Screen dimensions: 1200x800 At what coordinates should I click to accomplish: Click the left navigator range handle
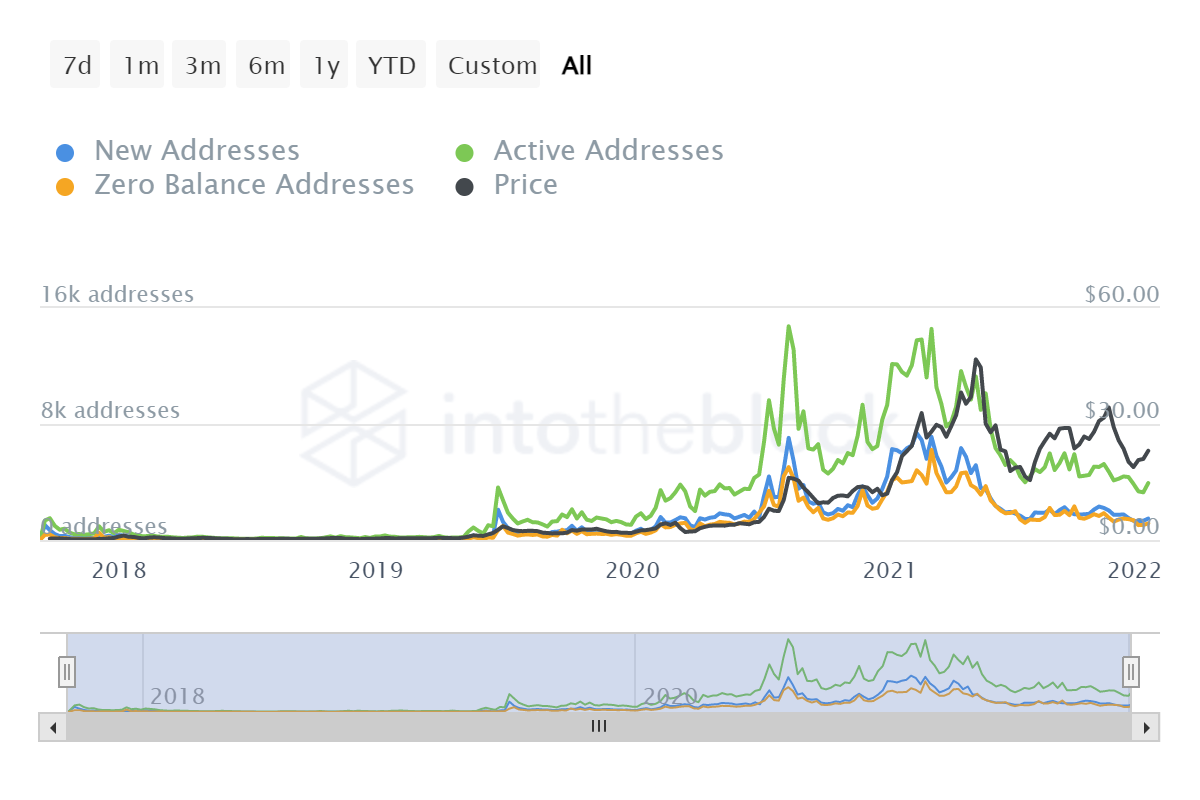click(67, 671)
